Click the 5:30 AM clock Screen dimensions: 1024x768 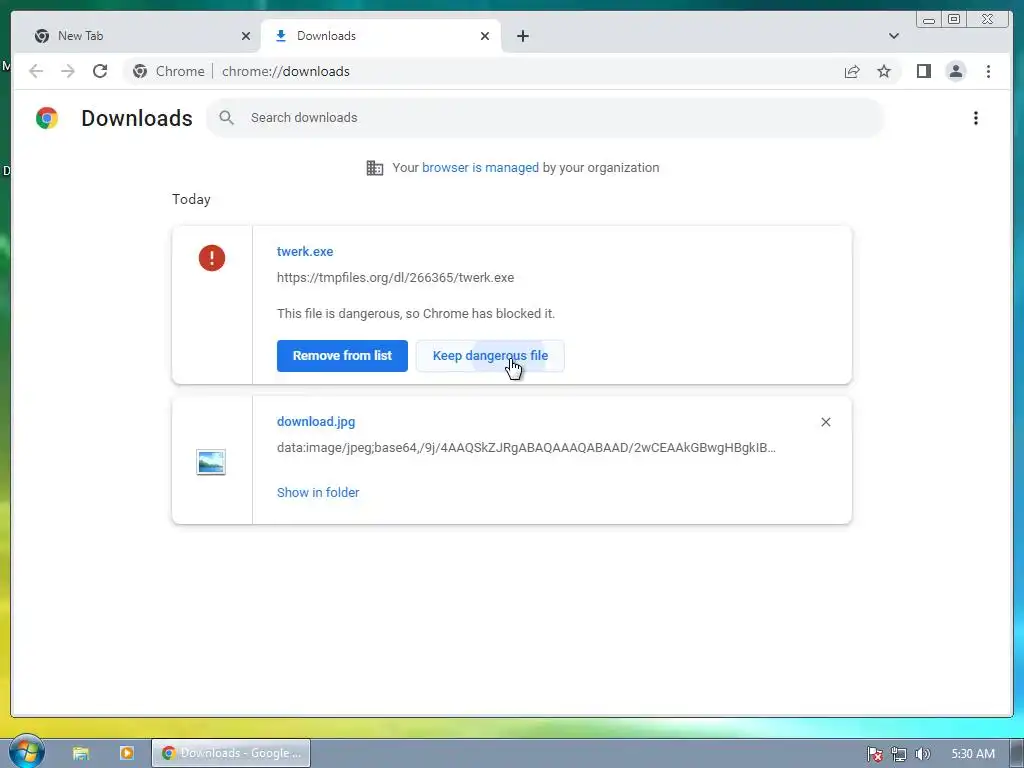pyautogui.click(x=973, y=754)
